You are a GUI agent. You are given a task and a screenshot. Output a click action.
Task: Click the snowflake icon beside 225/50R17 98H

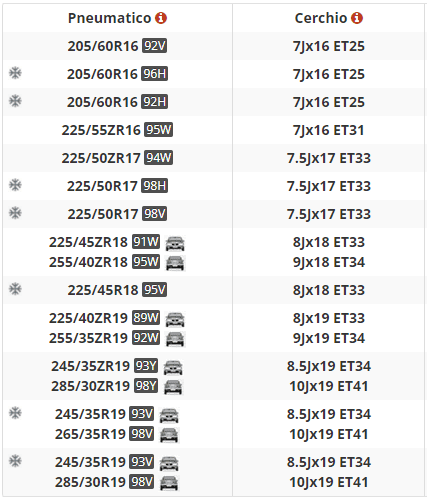[15, 185]
